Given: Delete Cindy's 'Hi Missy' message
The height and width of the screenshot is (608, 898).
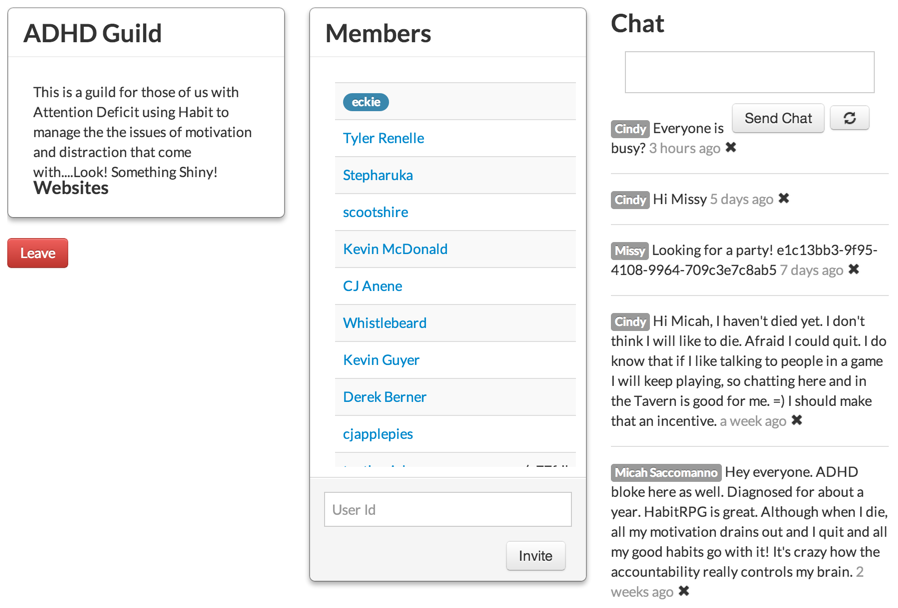Looking at the screenshot, I should point(784,199).
